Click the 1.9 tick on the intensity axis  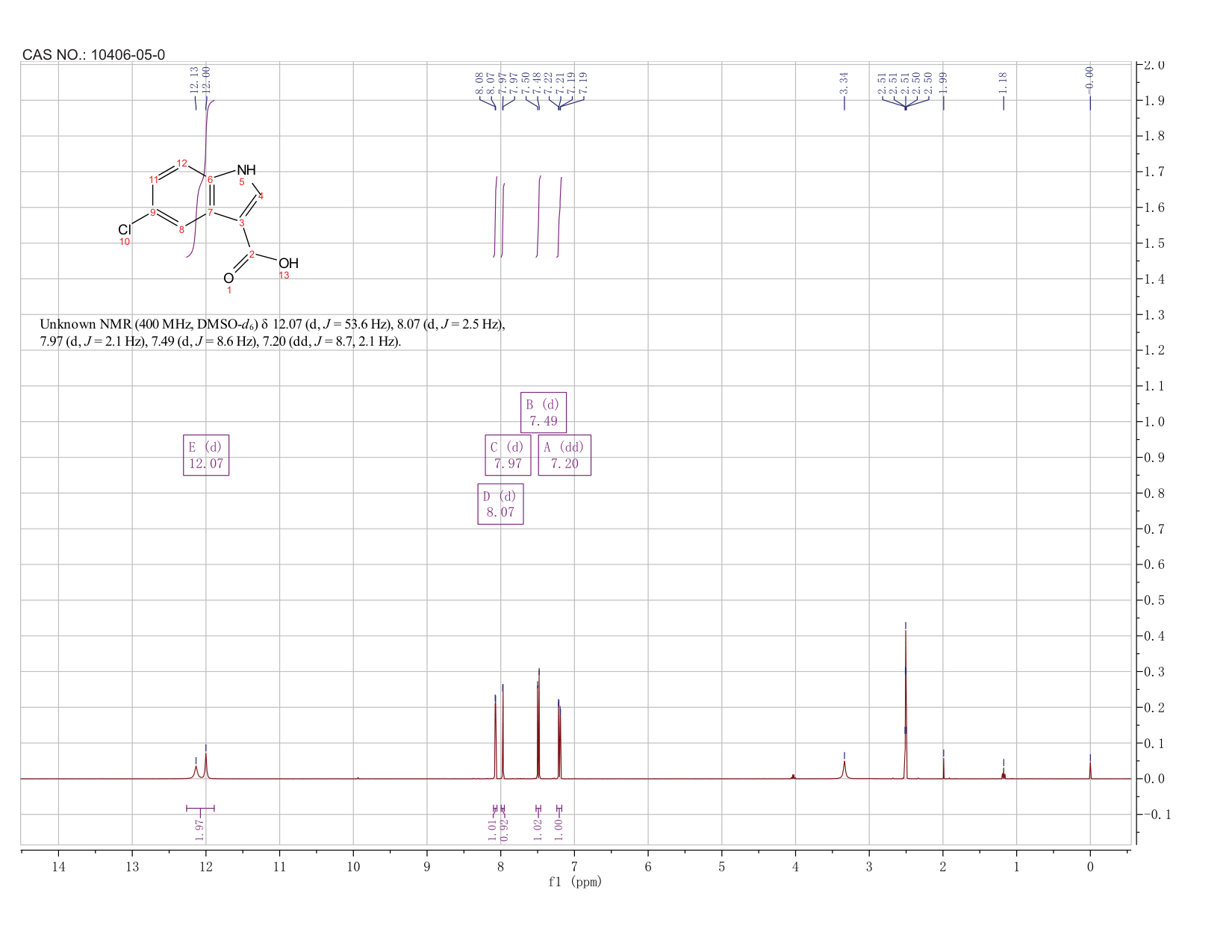pyautogui.click(x=1154, y=100)
